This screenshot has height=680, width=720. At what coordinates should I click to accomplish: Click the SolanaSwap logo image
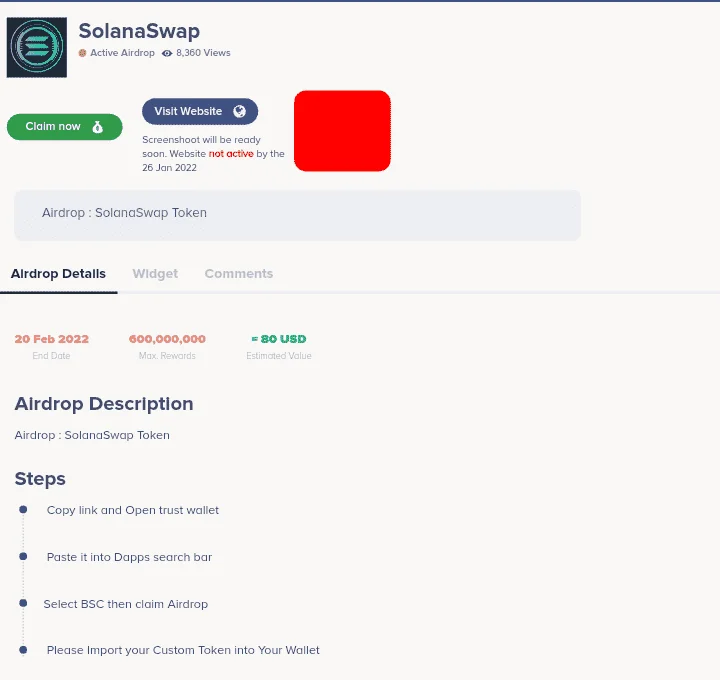37,47
